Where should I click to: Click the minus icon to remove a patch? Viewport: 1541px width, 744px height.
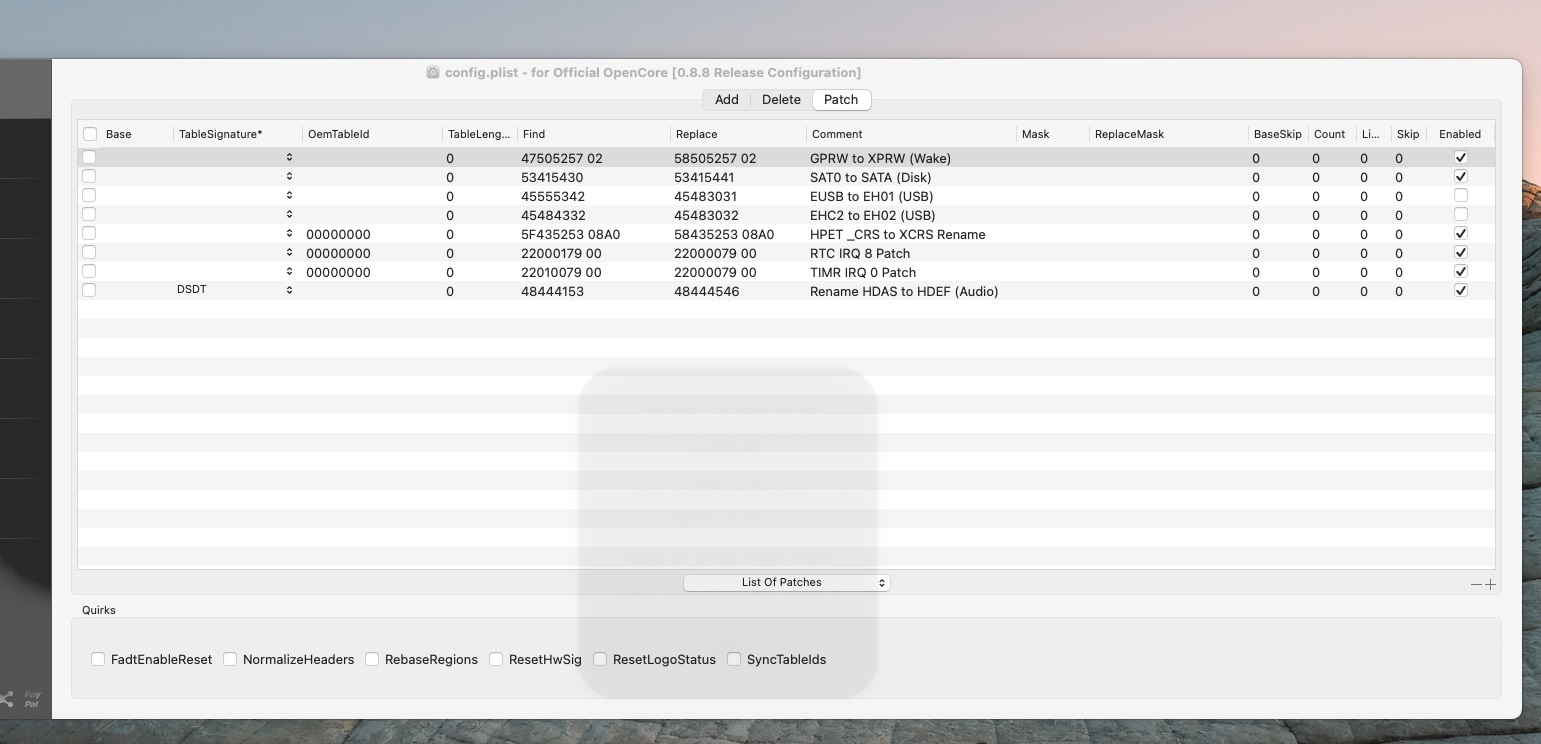(1475, 584)
